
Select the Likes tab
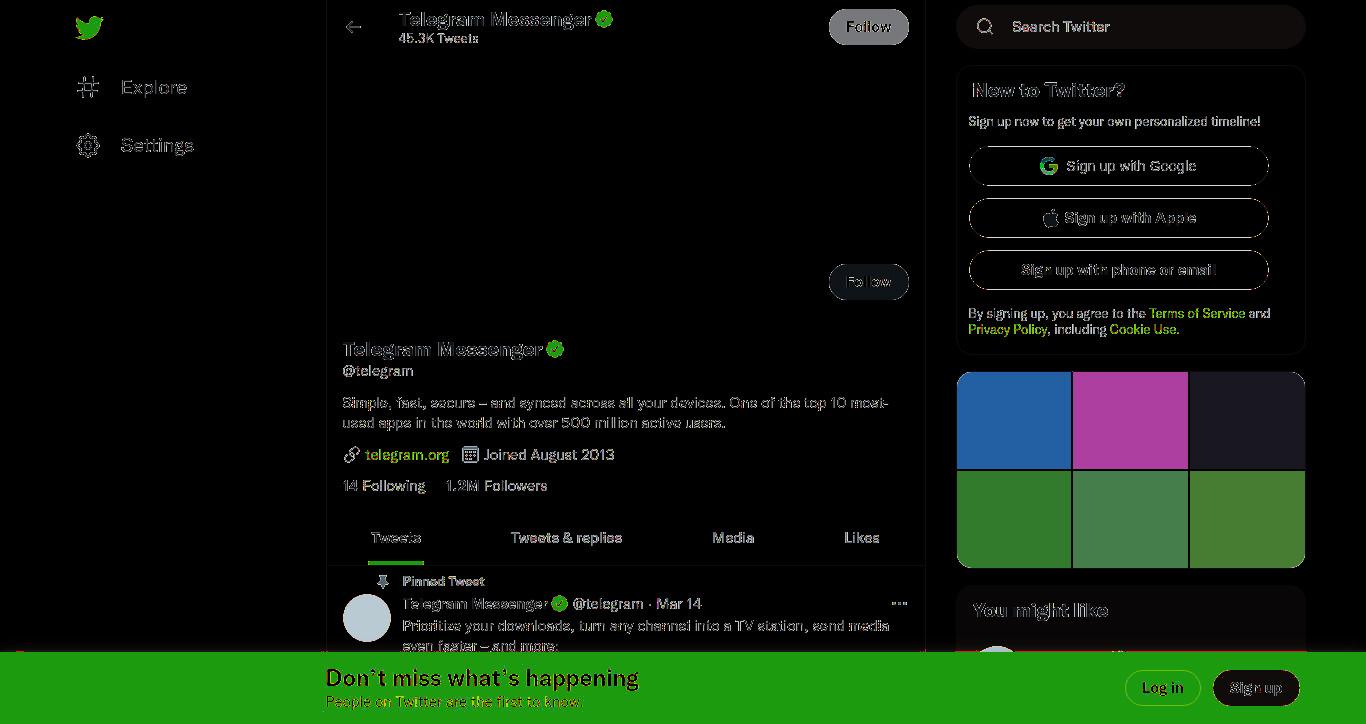click(x=861, y=538)
